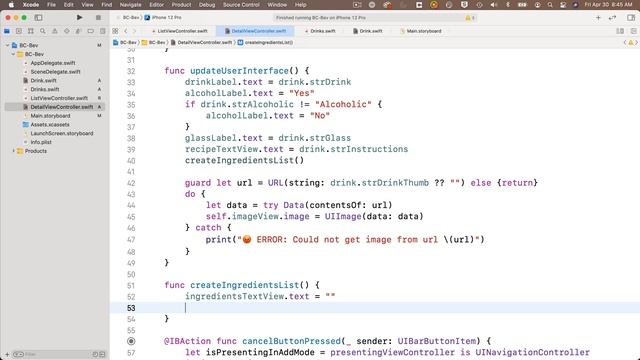Collapse the BC-Bev project root
This screenshot has height=360, width=640.
[7, 45]
